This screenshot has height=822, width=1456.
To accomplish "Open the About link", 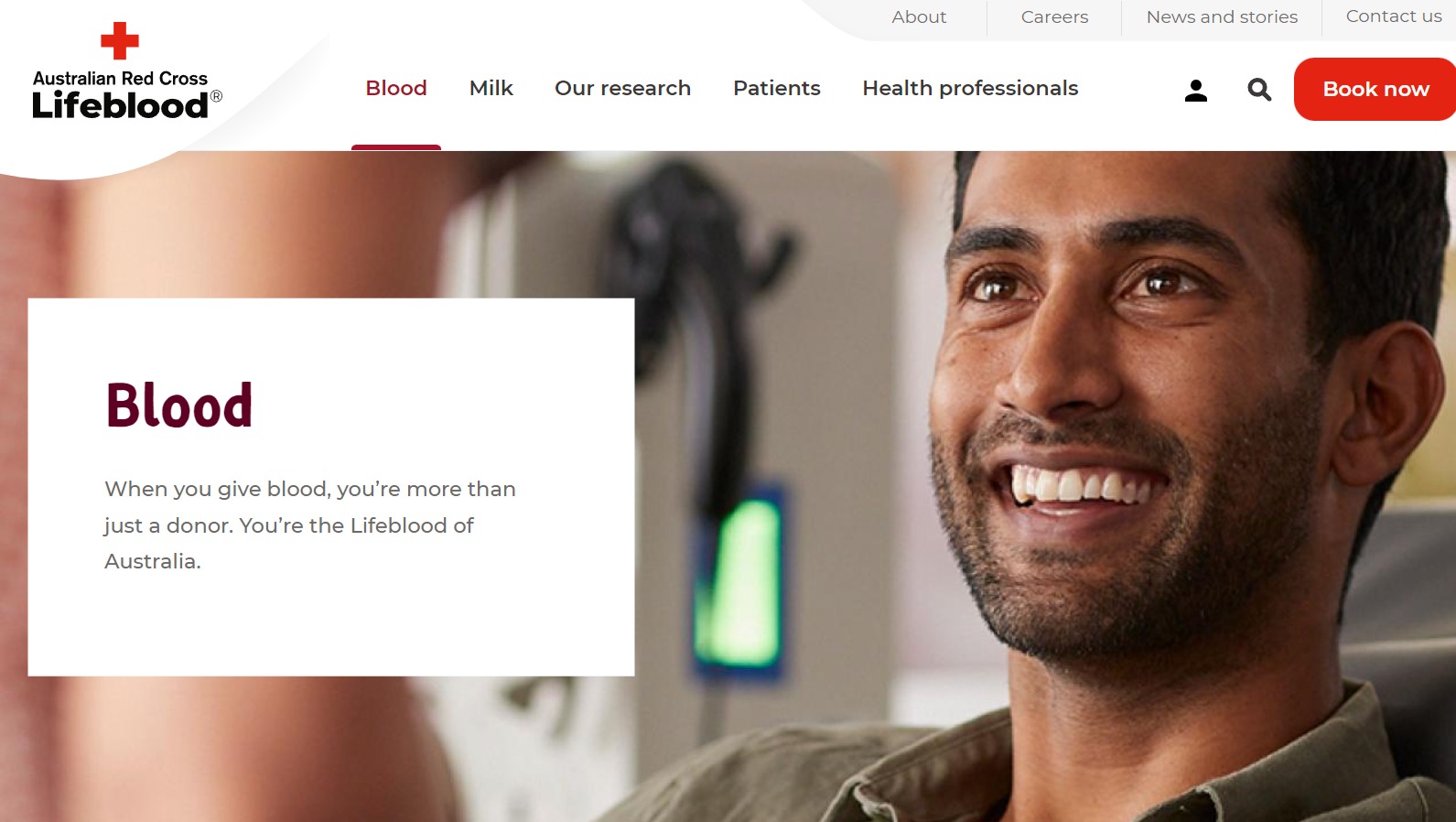I will tap(919, 16).
